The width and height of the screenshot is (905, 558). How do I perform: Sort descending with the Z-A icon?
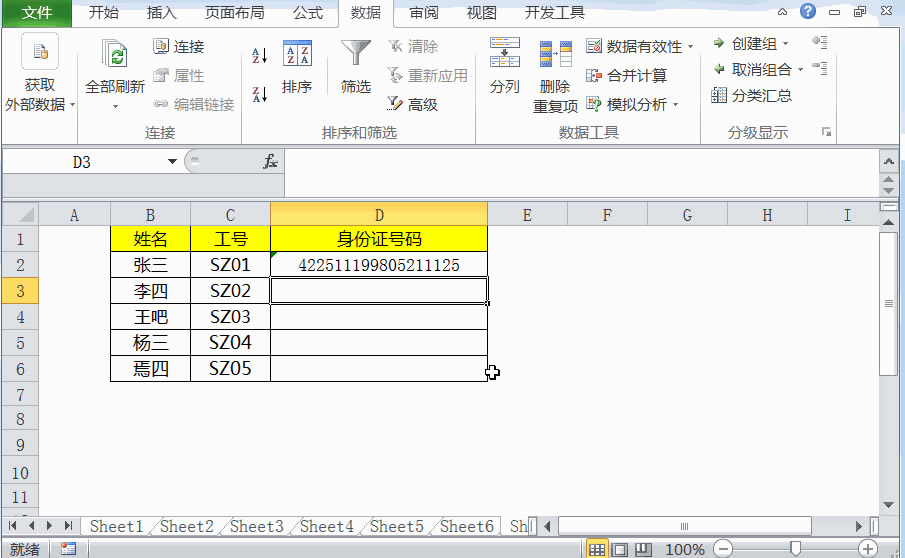click(260, 94)
